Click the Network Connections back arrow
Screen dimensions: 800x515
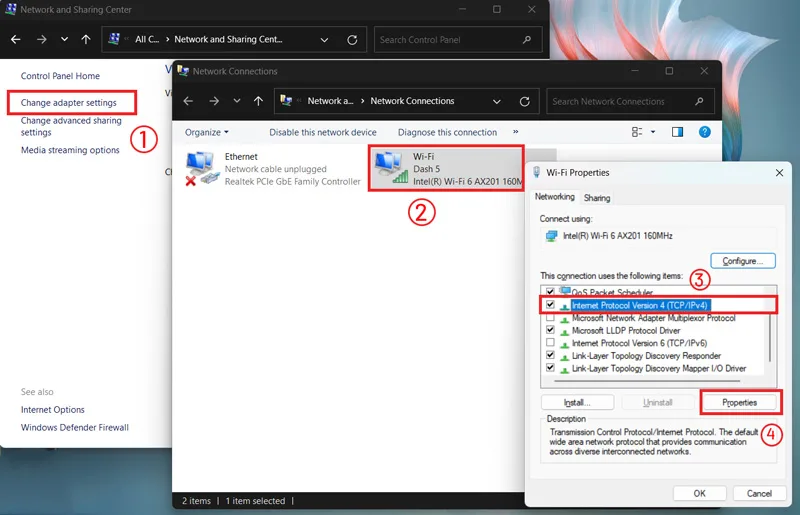(188, 101)
